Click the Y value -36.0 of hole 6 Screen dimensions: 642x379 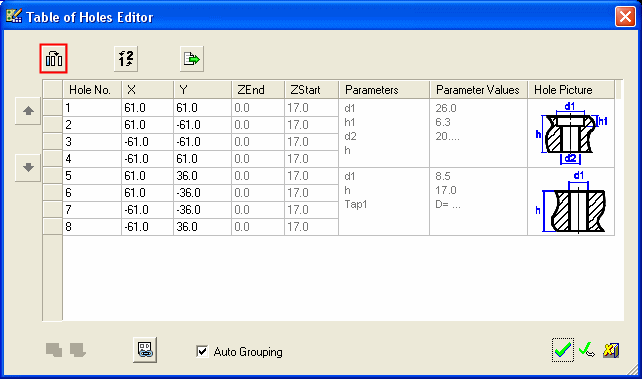coord(203,192)
